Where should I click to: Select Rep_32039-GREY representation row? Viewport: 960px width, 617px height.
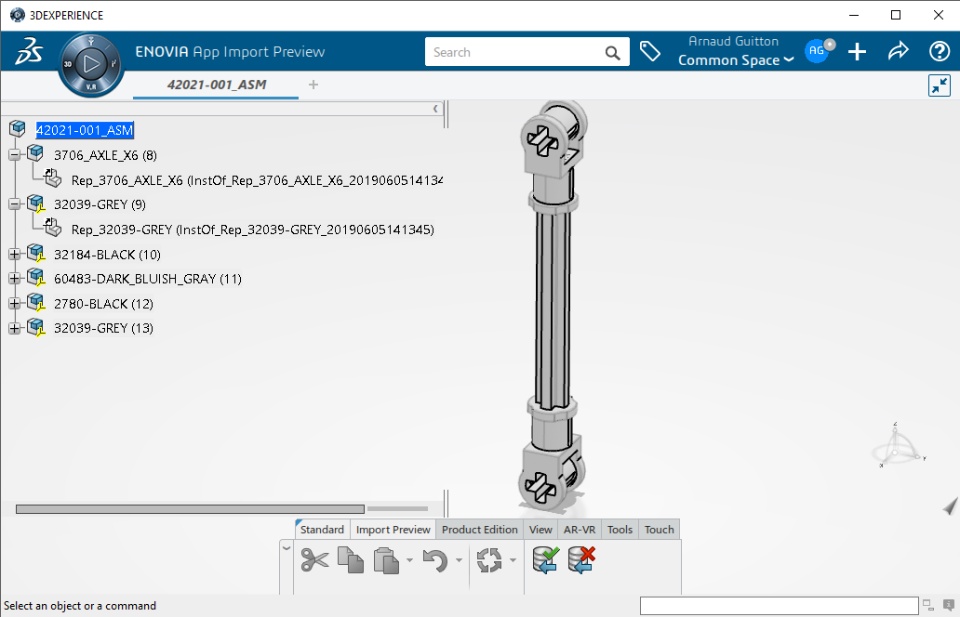click(253, 230)
